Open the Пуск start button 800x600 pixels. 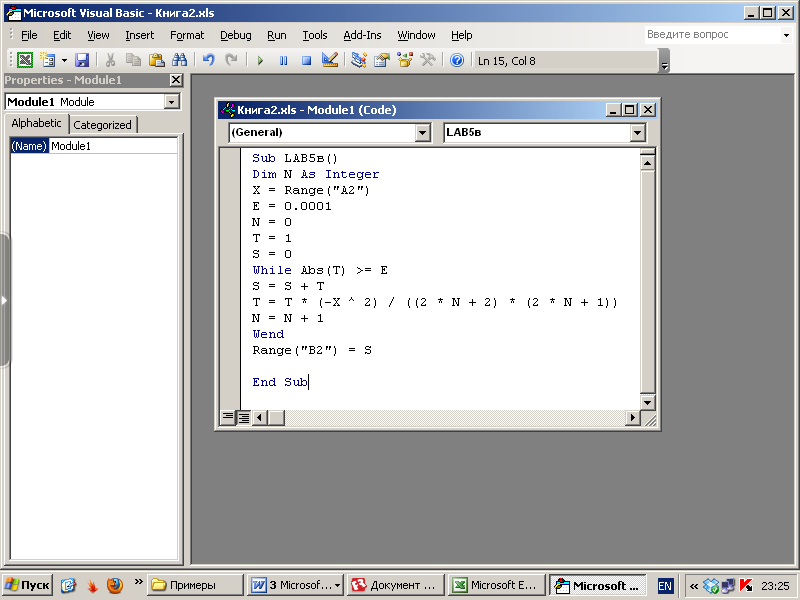[28, 585]
